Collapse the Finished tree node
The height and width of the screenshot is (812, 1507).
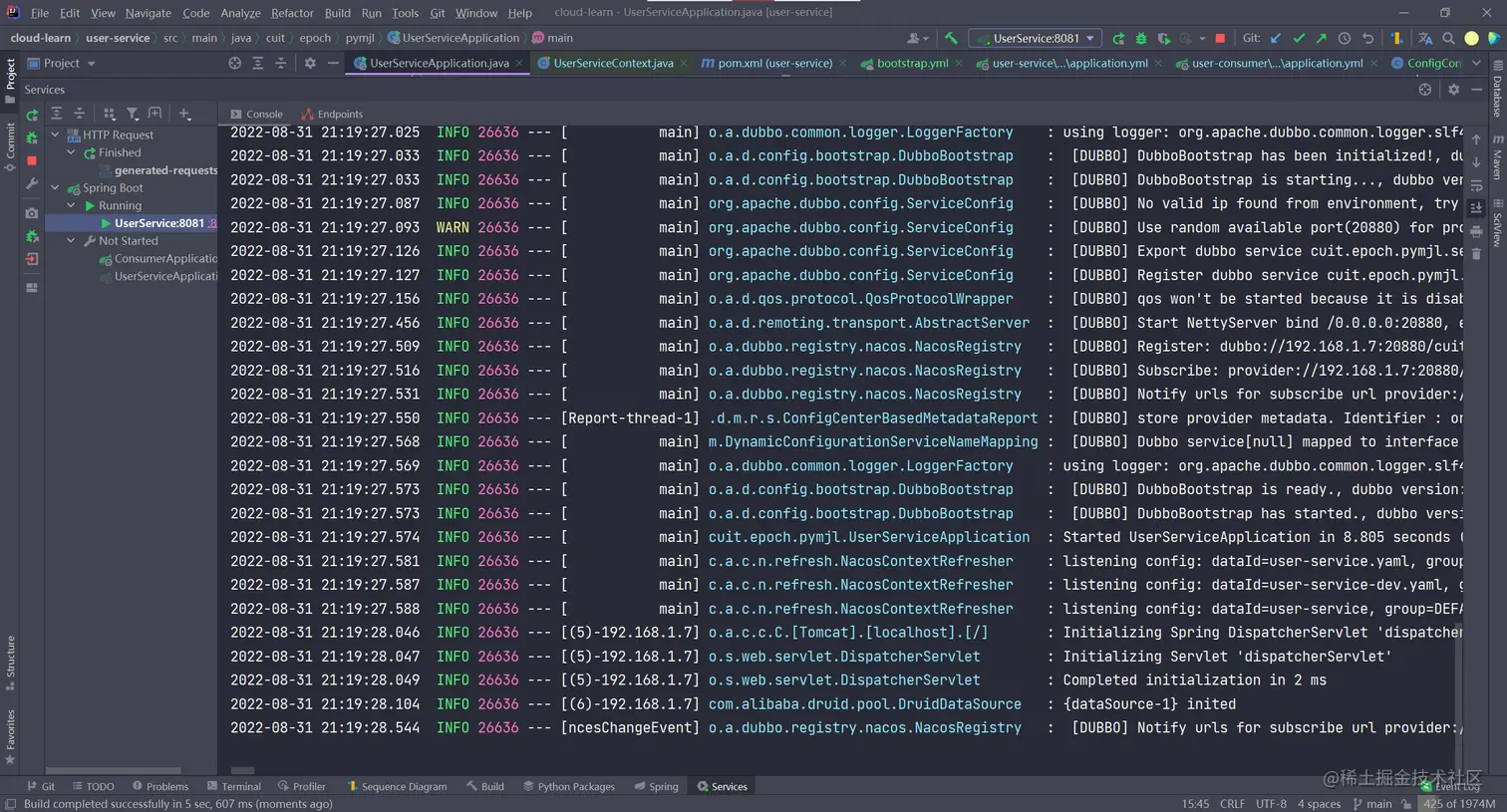[71, 152]
